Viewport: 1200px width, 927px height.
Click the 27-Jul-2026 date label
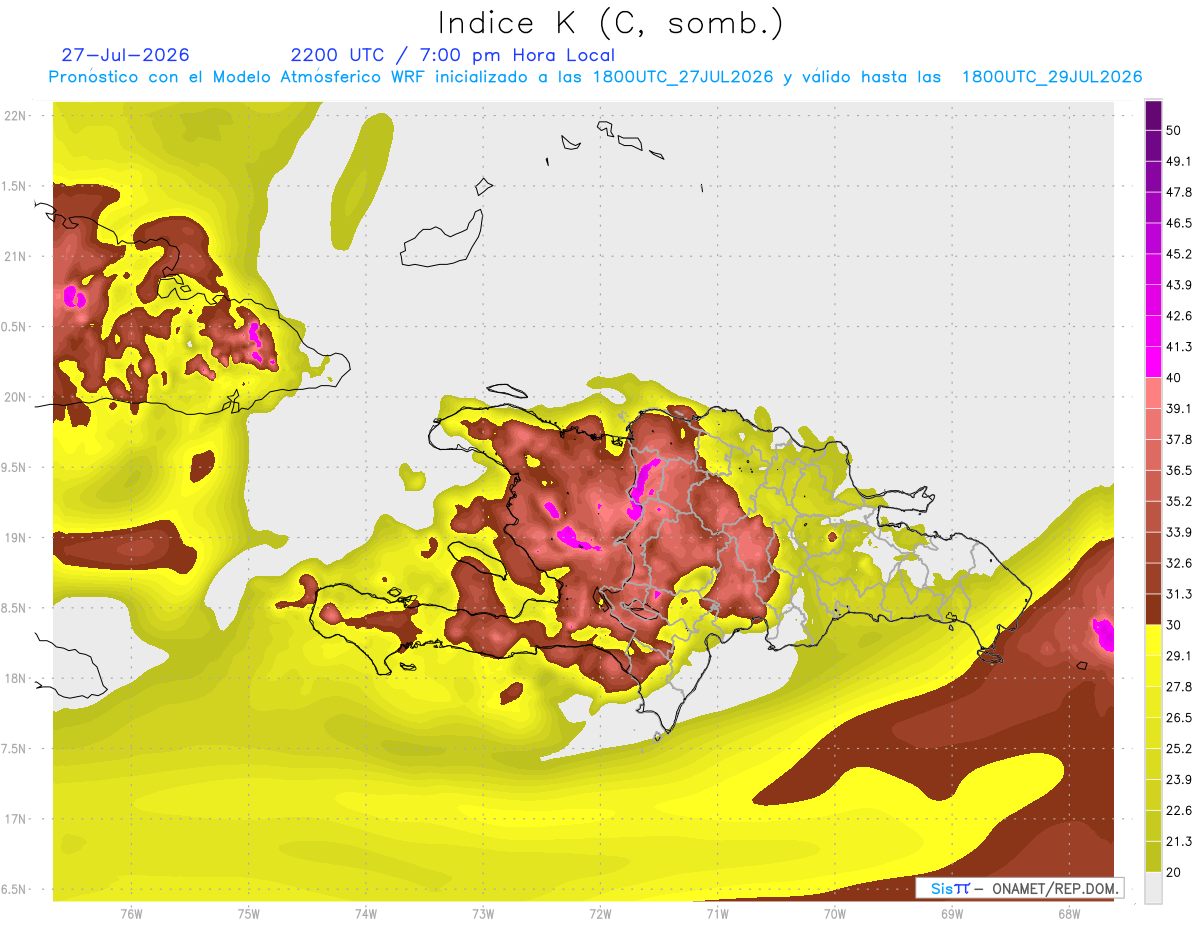coord(125,55)
